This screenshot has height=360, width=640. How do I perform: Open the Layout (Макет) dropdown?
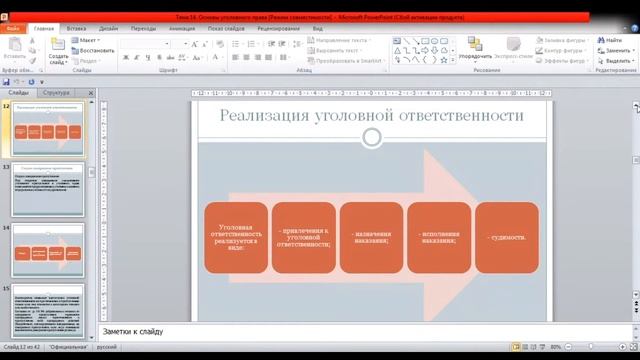tap(86, 40)
